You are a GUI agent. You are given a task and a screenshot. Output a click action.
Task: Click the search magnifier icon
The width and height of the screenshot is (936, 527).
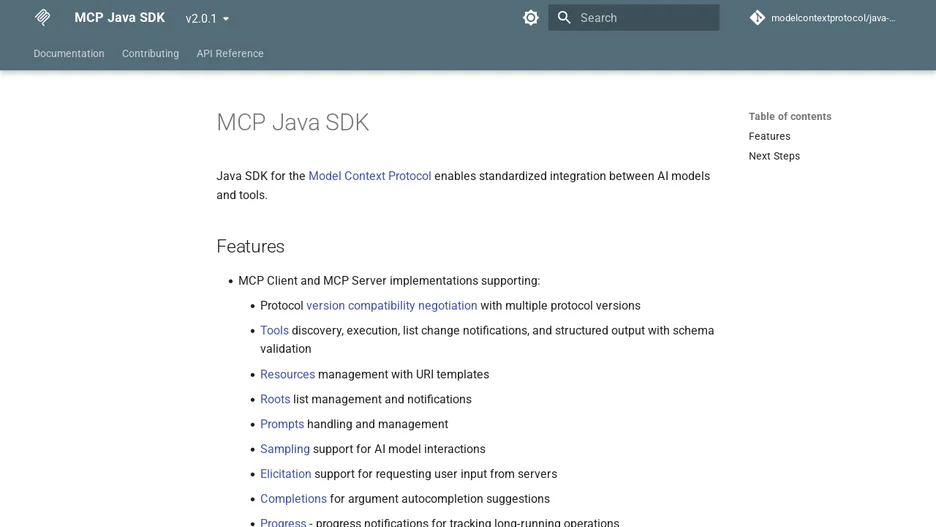click(564, 18)
